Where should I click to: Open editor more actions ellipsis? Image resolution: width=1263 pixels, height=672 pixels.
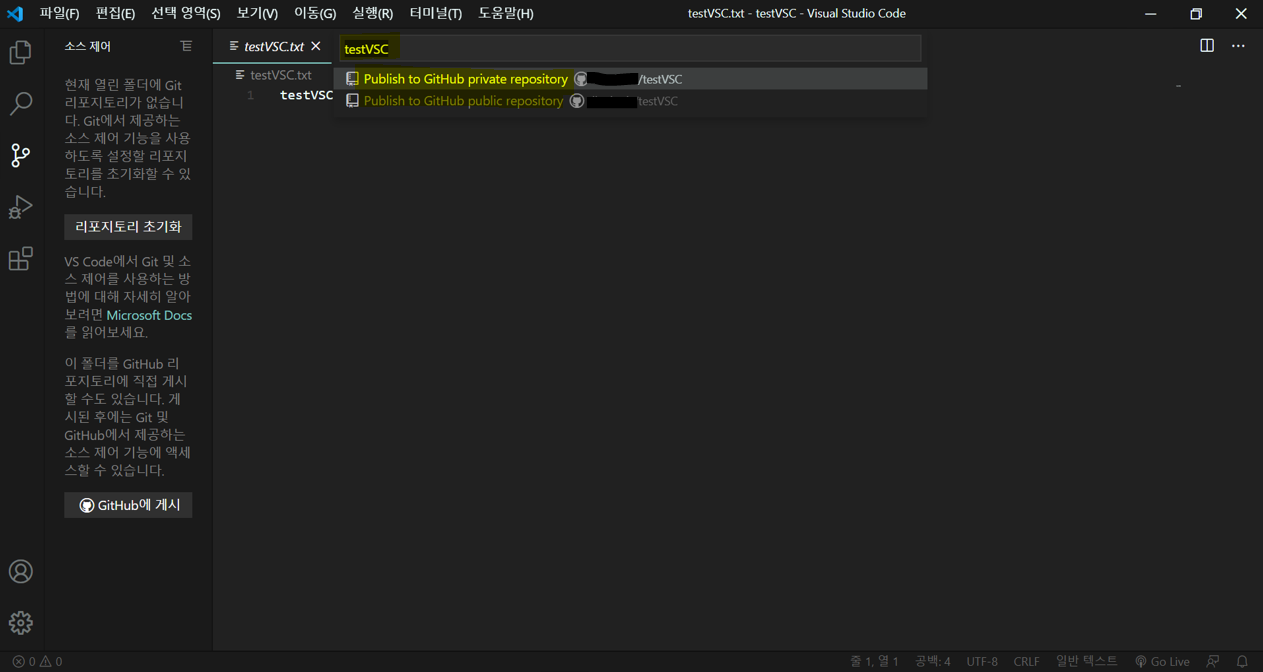click(1238, 46)
